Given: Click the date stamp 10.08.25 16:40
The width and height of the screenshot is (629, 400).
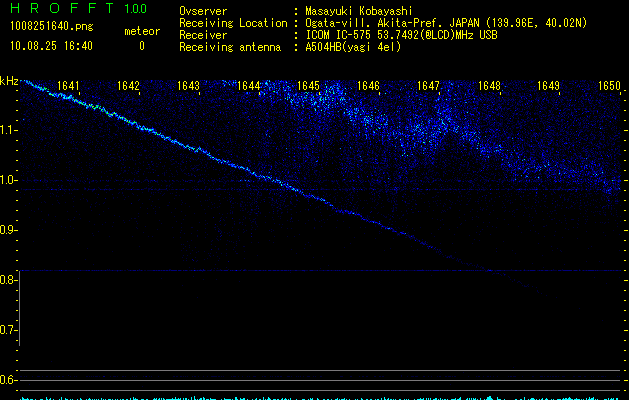Looking at the screenshot, I should coord(51,46).
